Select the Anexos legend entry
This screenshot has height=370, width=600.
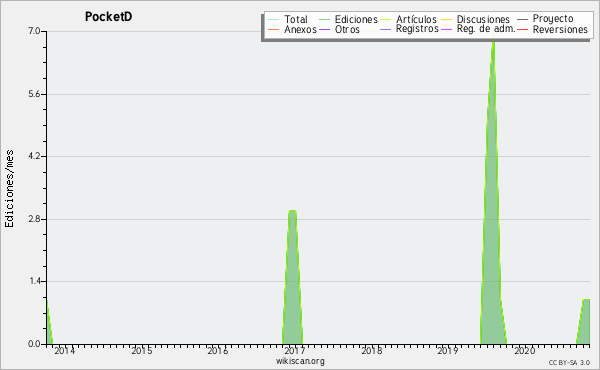coord(300,29)
